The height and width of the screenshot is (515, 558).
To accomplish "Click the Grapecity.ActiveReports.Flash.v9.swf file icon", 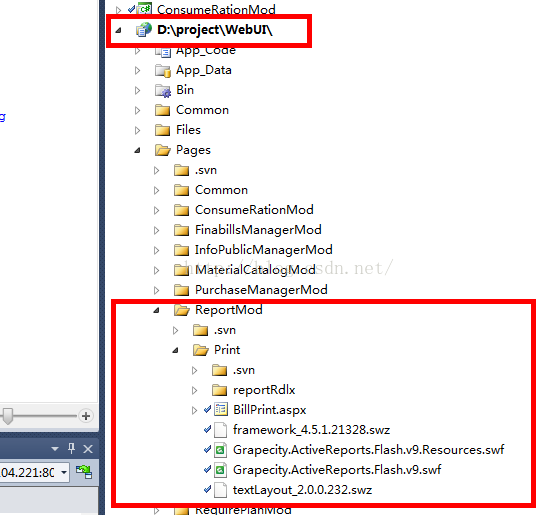I will (221, 470).
